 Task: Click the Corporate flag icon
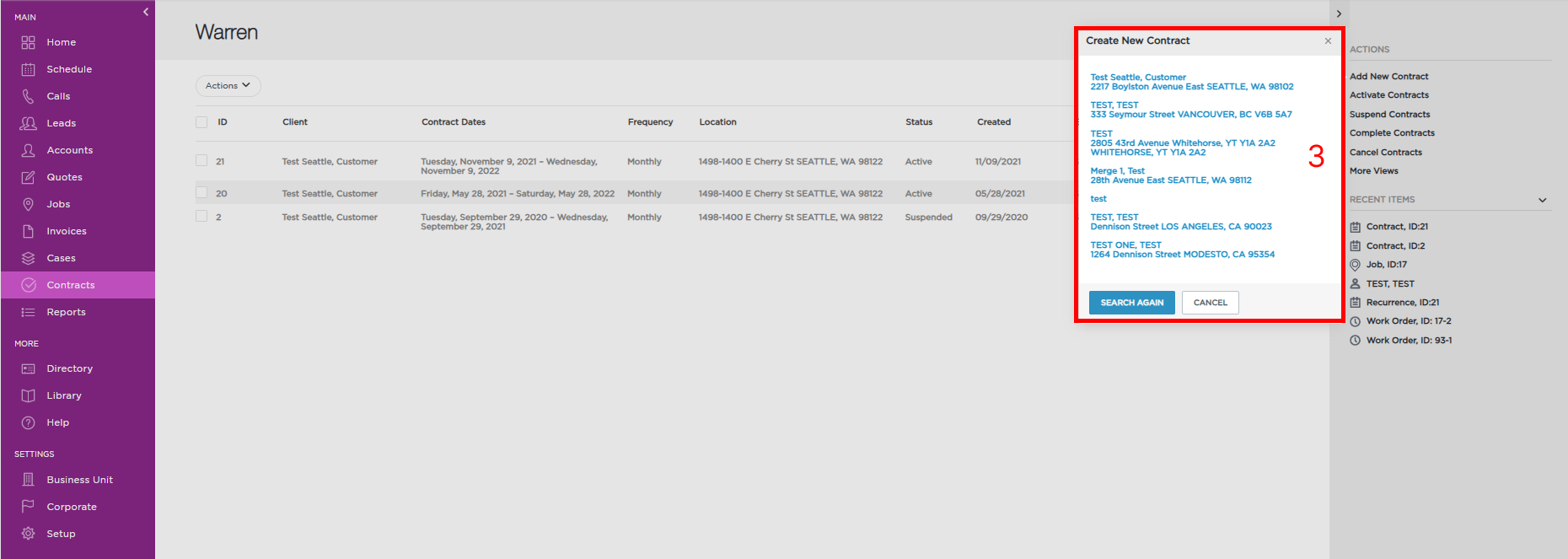click(x=28, y=507)
